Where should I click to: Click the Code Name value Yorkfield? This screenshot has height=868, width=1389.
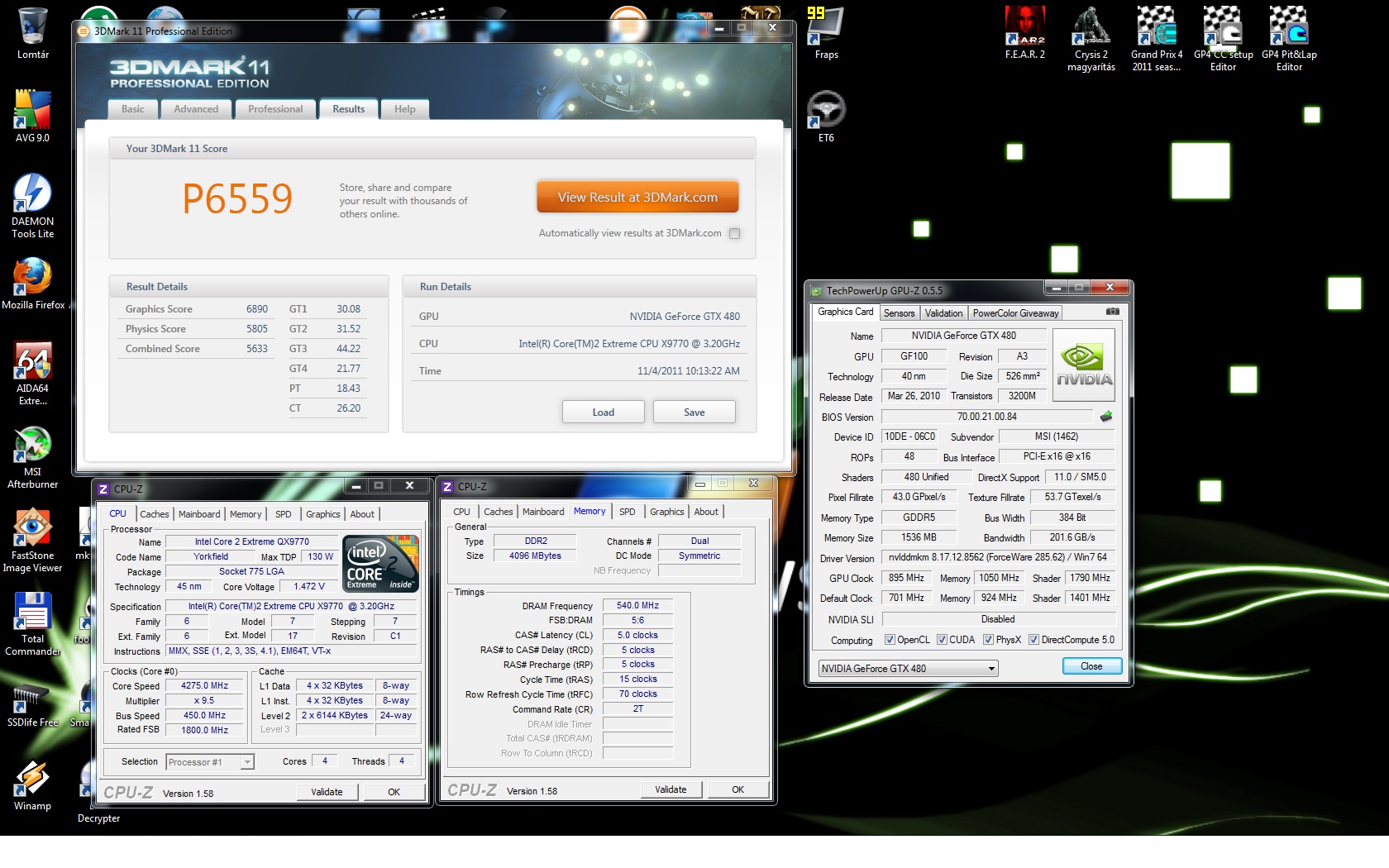pos(211,556)
